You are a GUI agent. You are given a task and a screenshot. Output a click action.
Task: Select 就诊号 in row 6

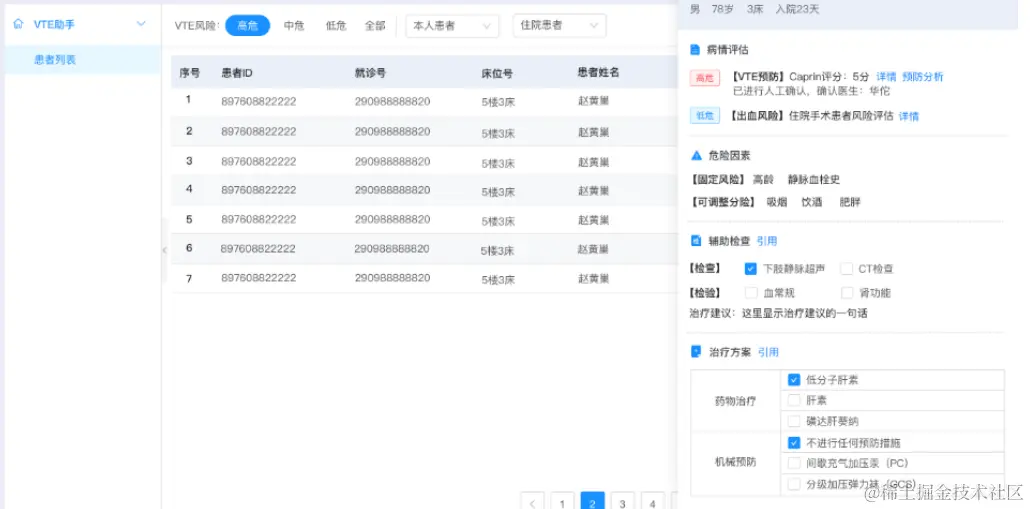point(392,249)
